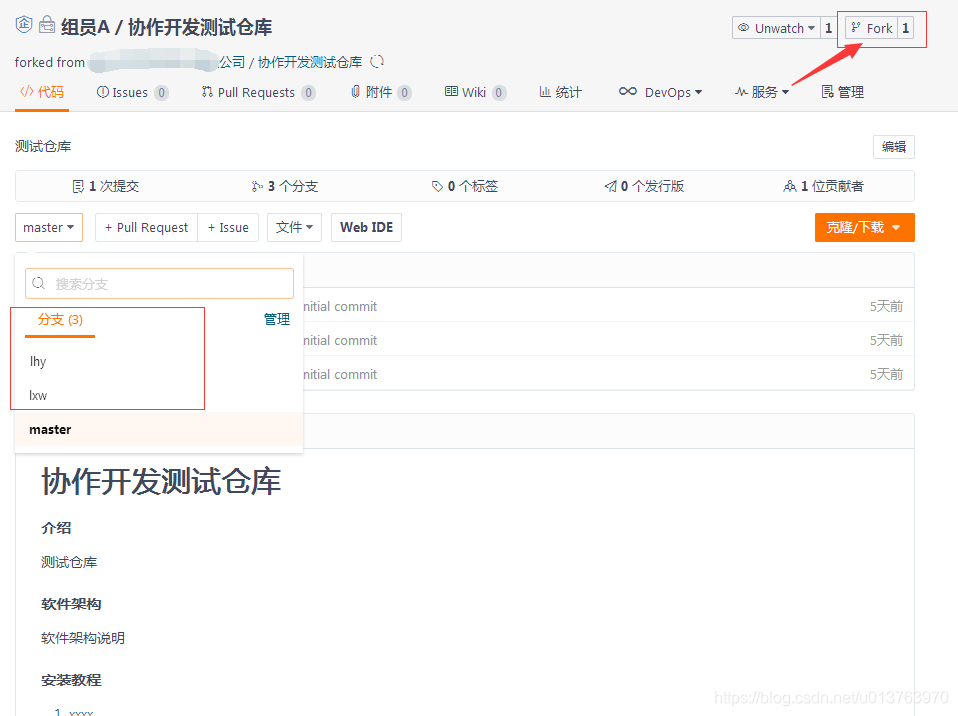Click the pulse icon on 服务
Viewport: 958px width, 716px height.
tap(741, 92)
